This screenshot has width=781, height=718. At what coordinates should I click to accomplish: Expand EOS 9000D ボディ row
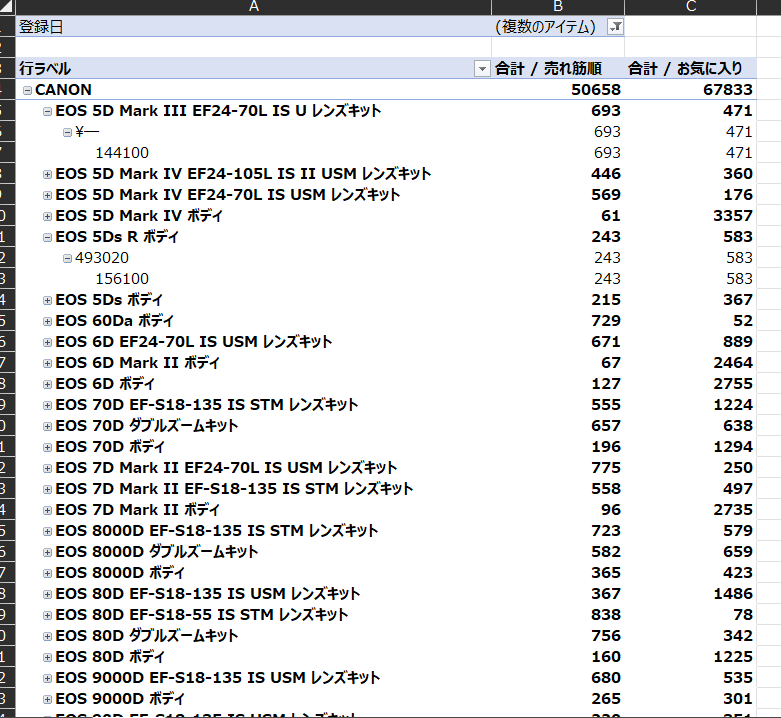(x=47, y=699)
